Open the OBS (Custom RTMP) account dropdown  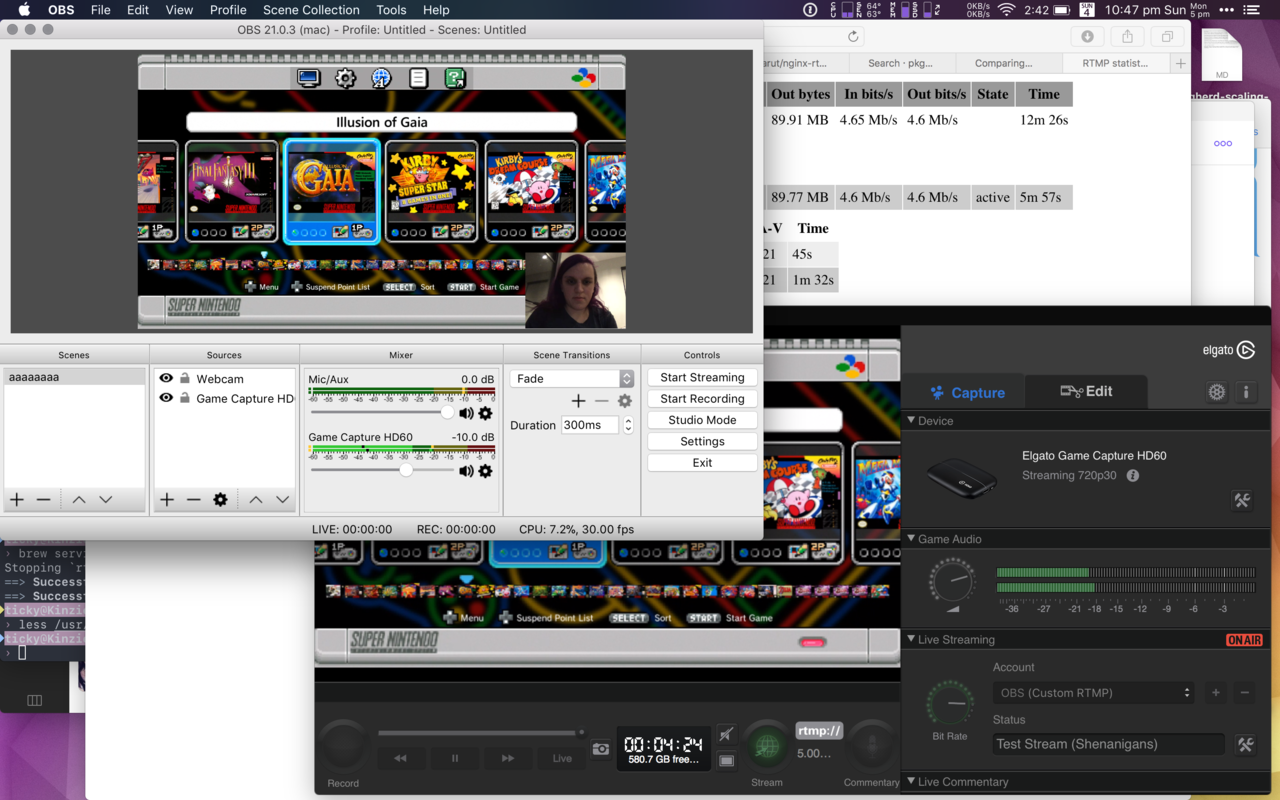pos(1094,692)
